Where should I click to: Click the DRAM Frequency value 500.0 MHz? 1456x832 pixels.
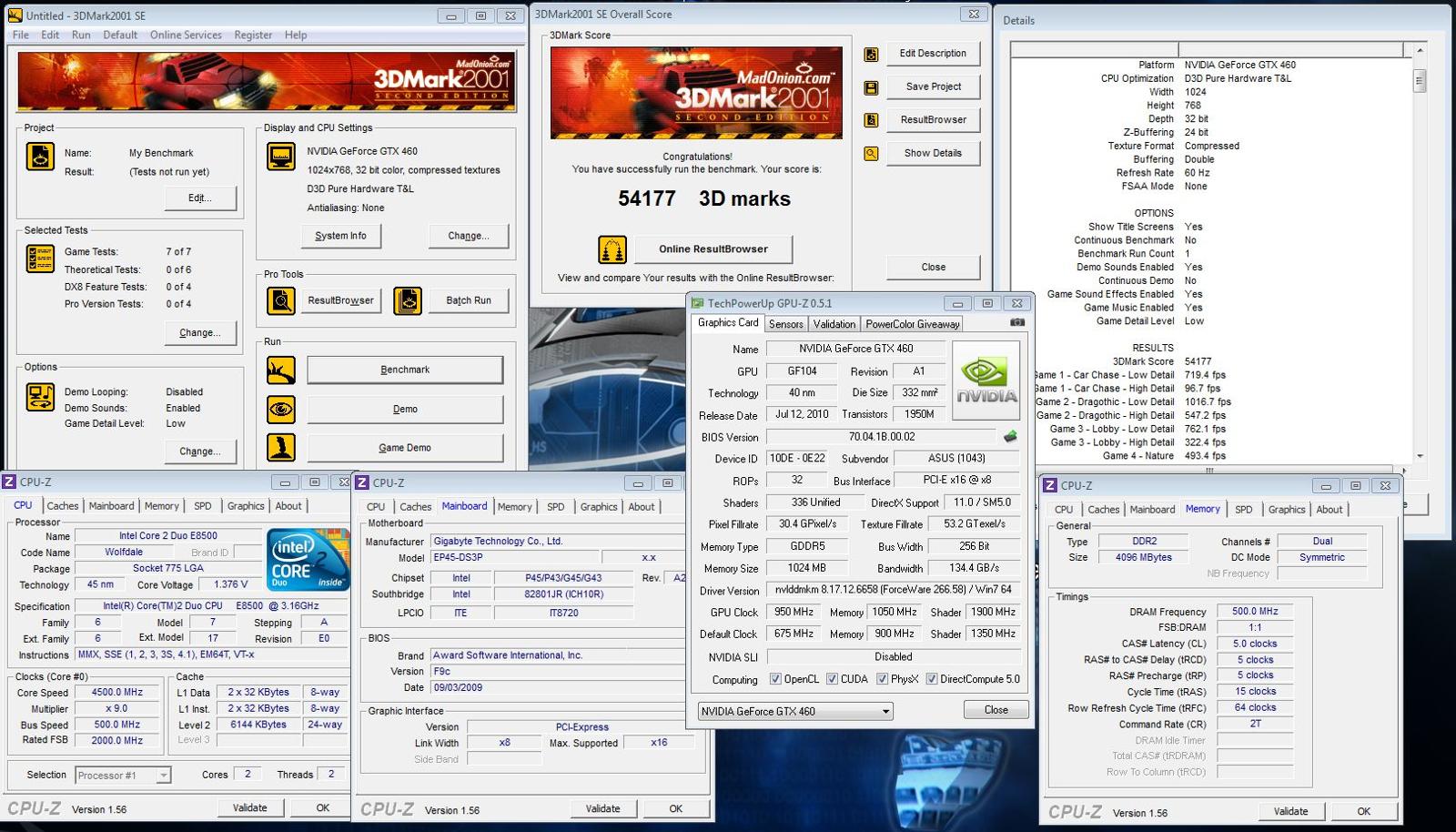(1255, 612)
